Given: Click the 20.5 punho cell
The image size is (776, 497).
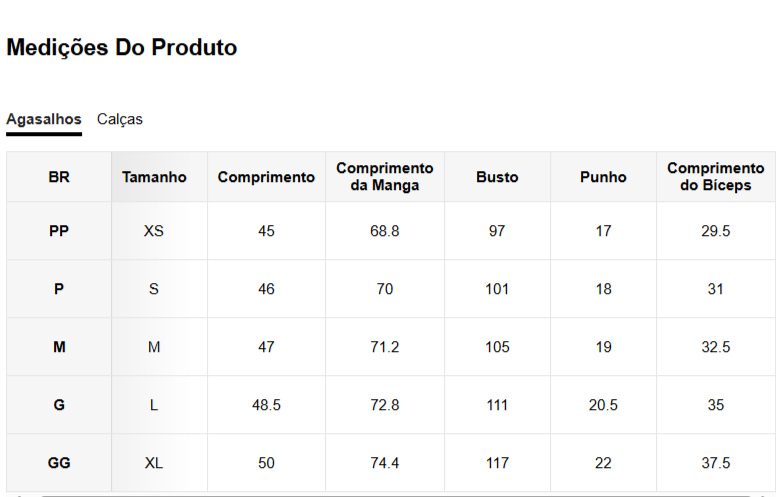Looking at the screenshot, I should [x=603, y=405].
